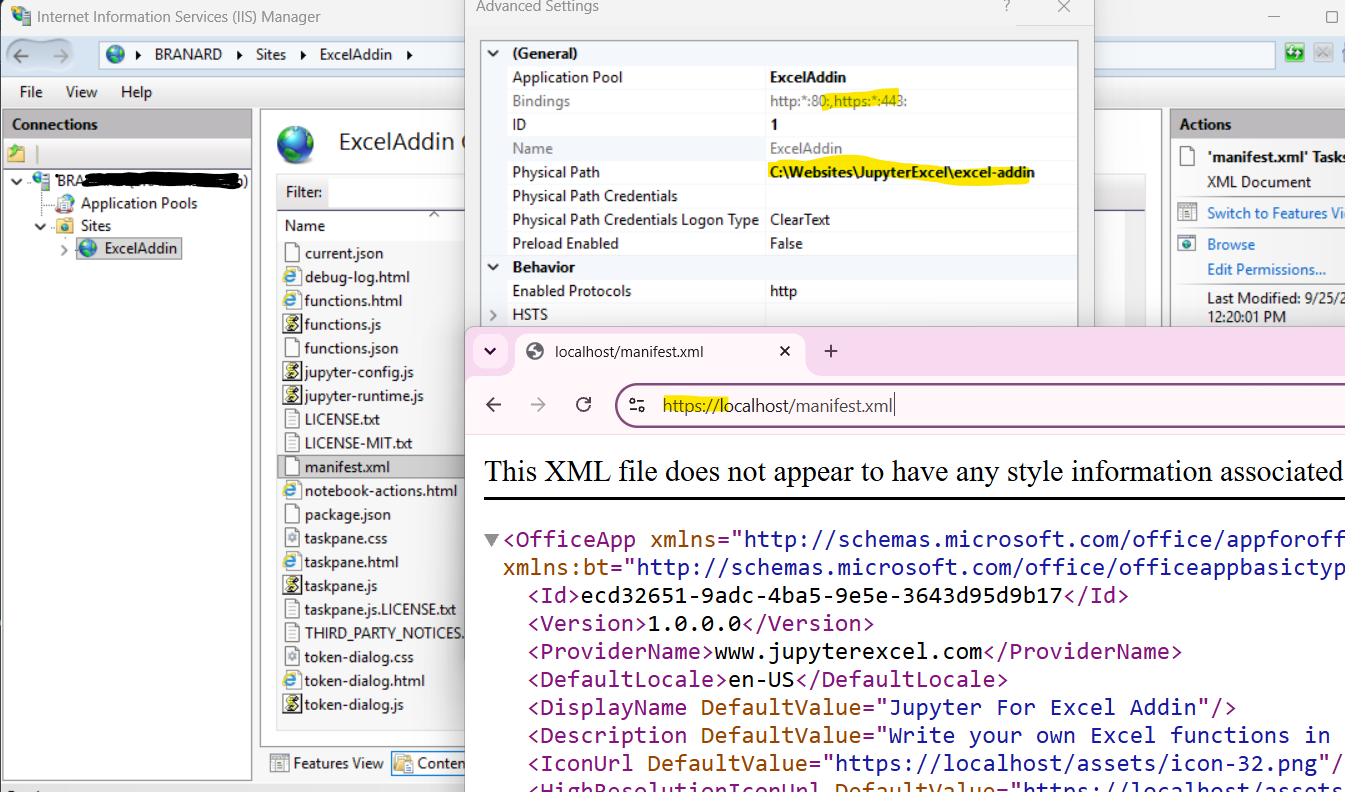The image size is (1345, 792).
Task: Click the Edit Permissions link
Action: click(1266, 269)
